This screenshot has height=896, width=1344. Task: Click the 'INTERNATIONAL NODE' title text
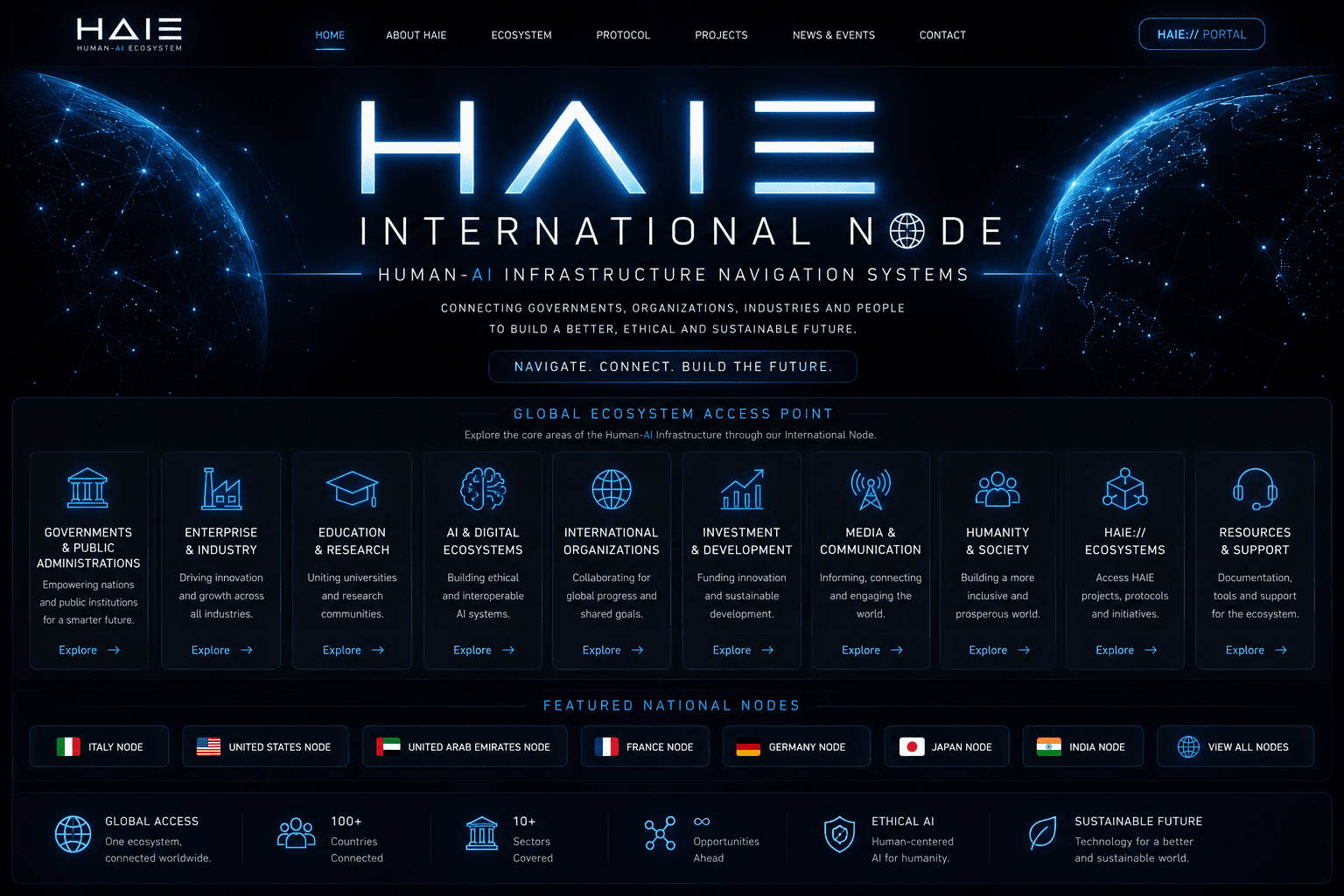coord(682,232)
